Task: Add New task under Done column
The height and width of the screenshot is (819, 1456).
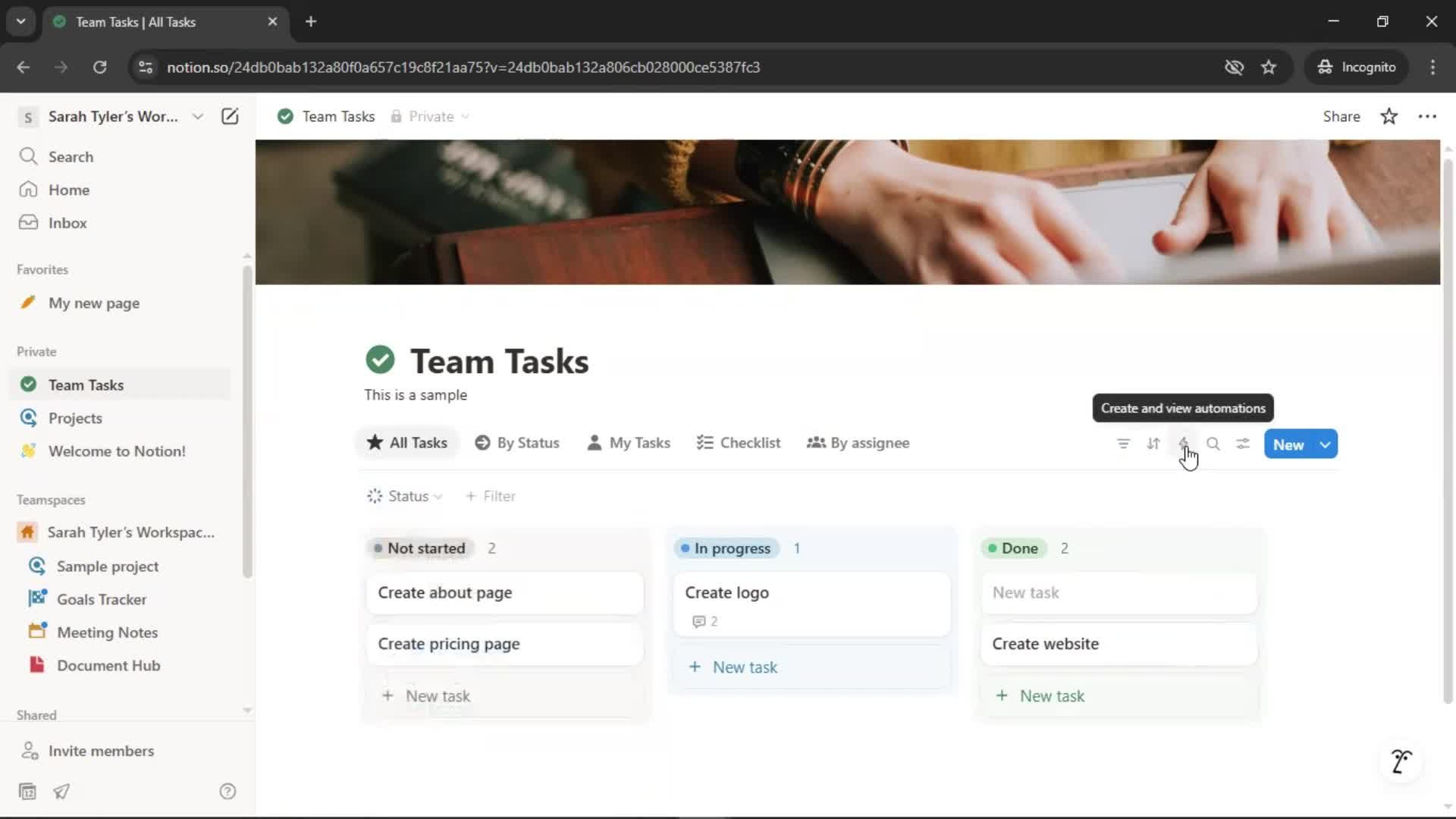Action: 1119,695
